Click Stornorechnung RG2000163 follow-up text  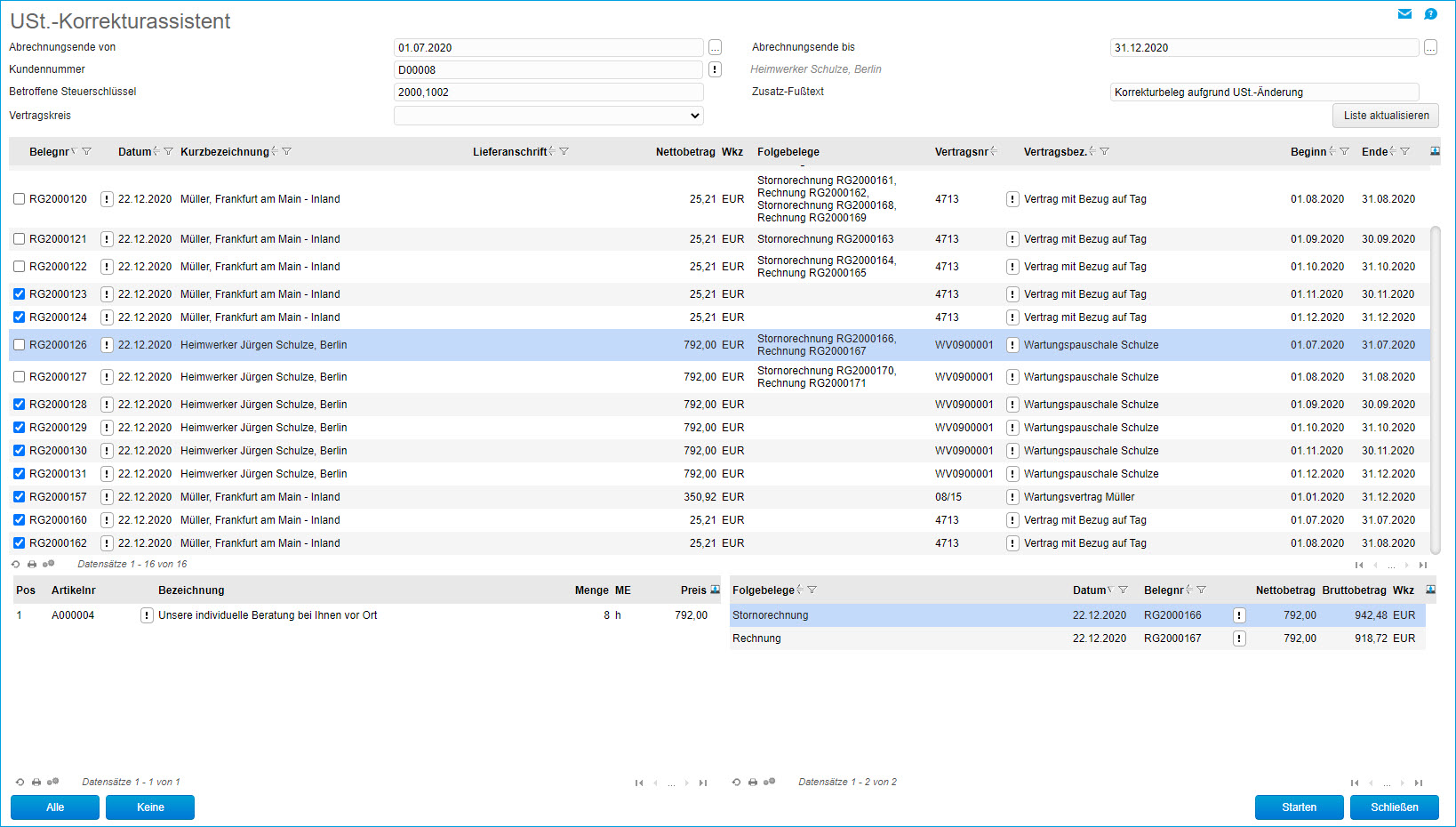(826, 239)
